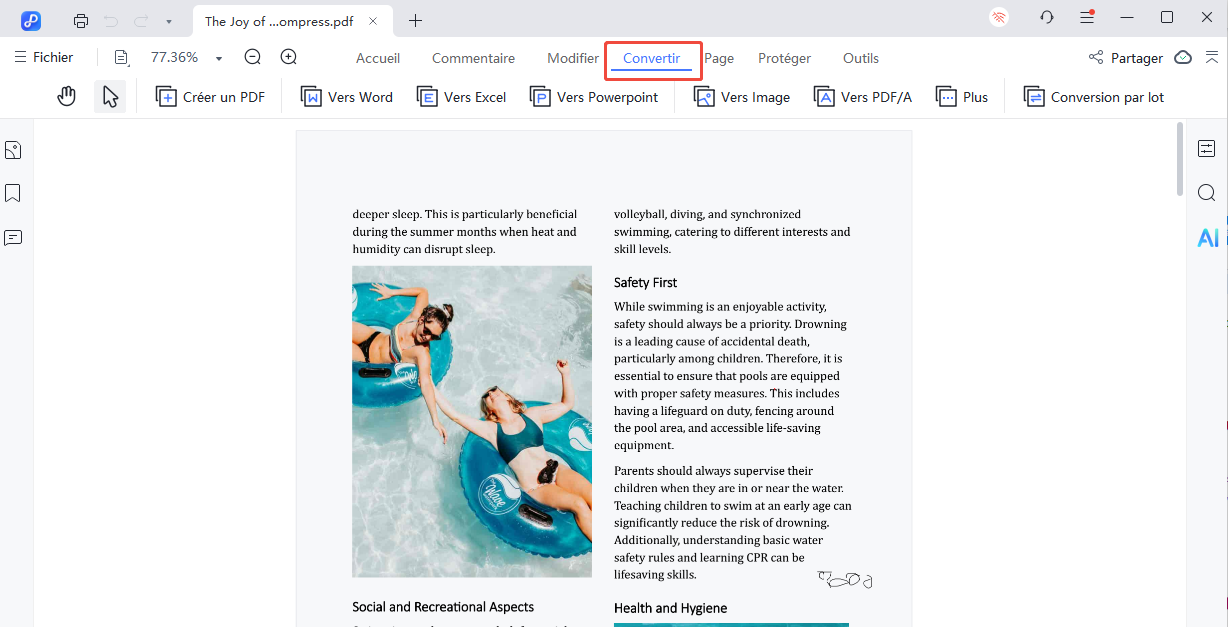Click the cloud upload icon
Viewport: 1228px width, 627px height.
[1183, 58]
